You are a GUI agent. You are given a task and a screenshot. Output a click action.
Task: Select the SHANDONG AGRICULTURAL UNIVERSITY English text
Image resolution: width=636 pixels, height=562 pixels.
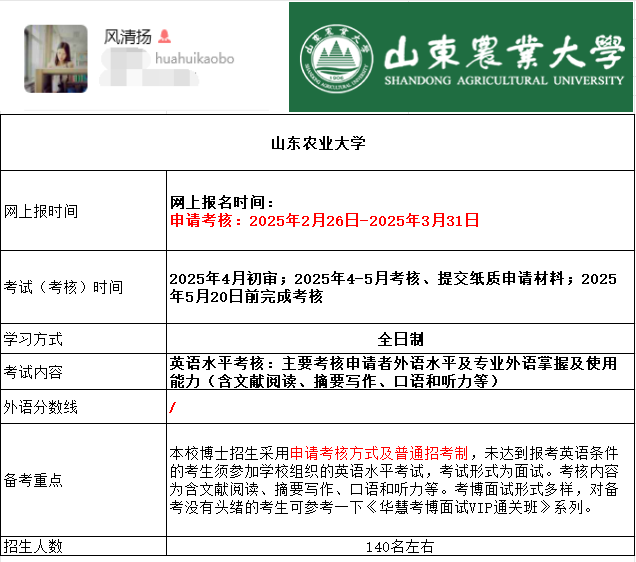pyautogui.click(x=504, y=80)
